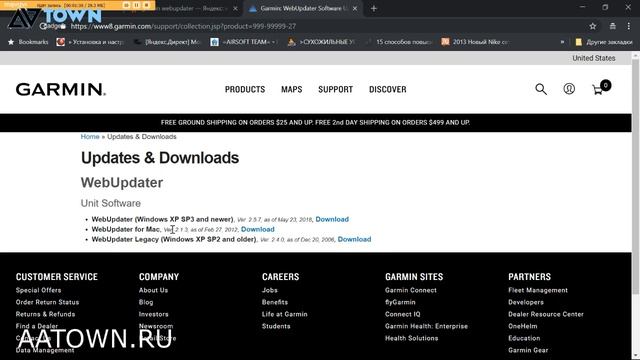Open the Developers partner link
640x360 pixels.
coord(526,302)
